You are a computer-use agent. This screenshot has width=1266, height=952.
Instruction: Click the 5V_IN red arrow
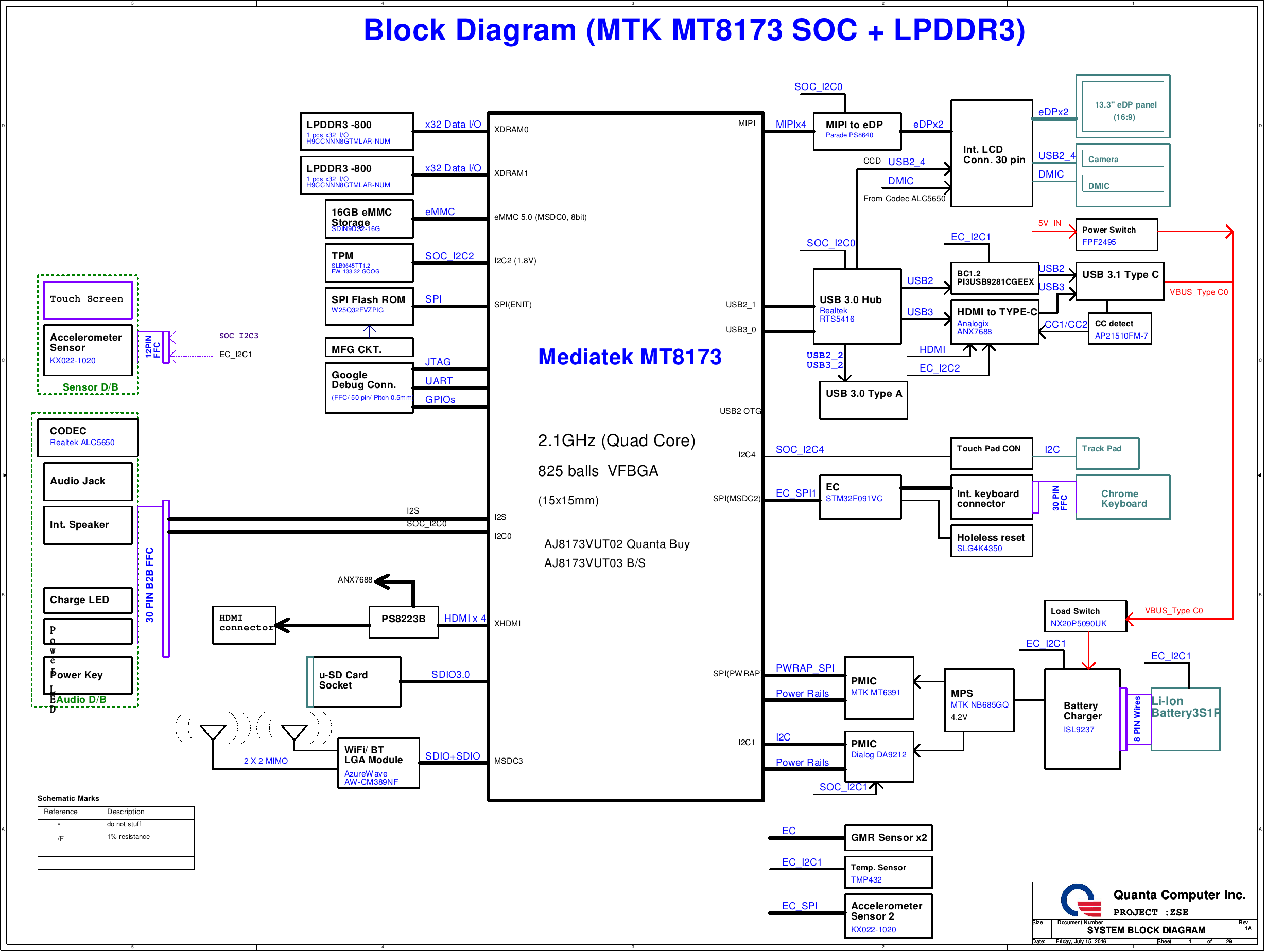[1055, 231]
